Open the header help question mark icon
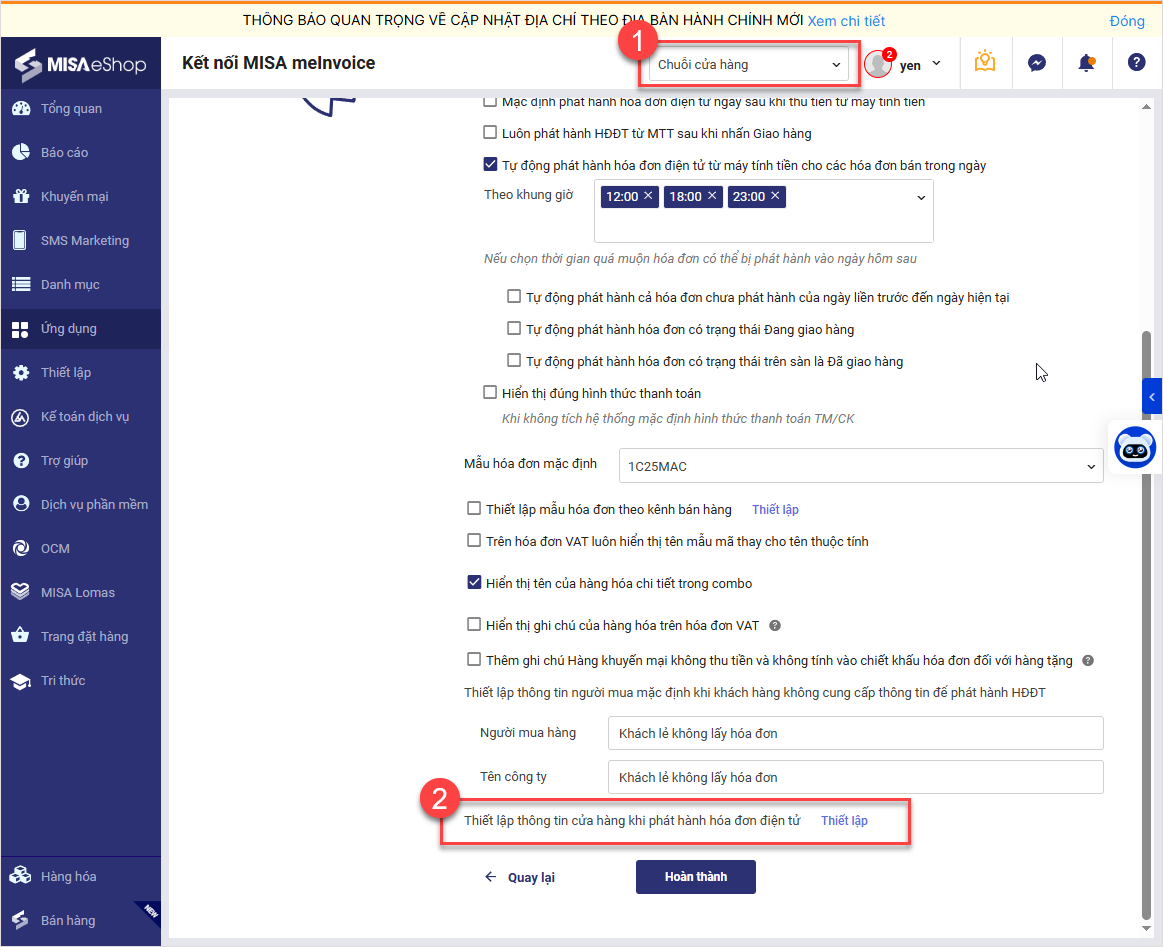The width and height of the screenshot is (1163, 947). [x=1136, y=62]
